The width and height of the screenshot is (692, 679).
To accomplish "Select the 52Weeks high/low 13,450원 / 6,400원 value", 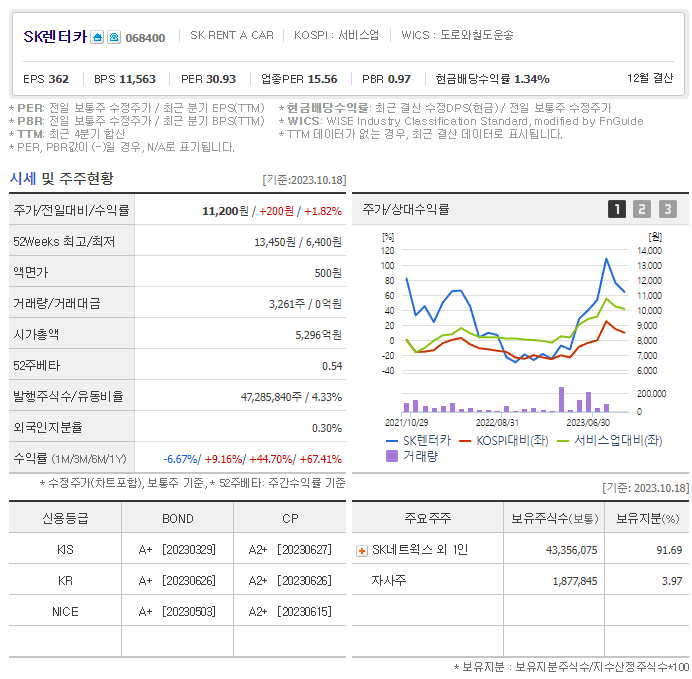I will 298,242.
